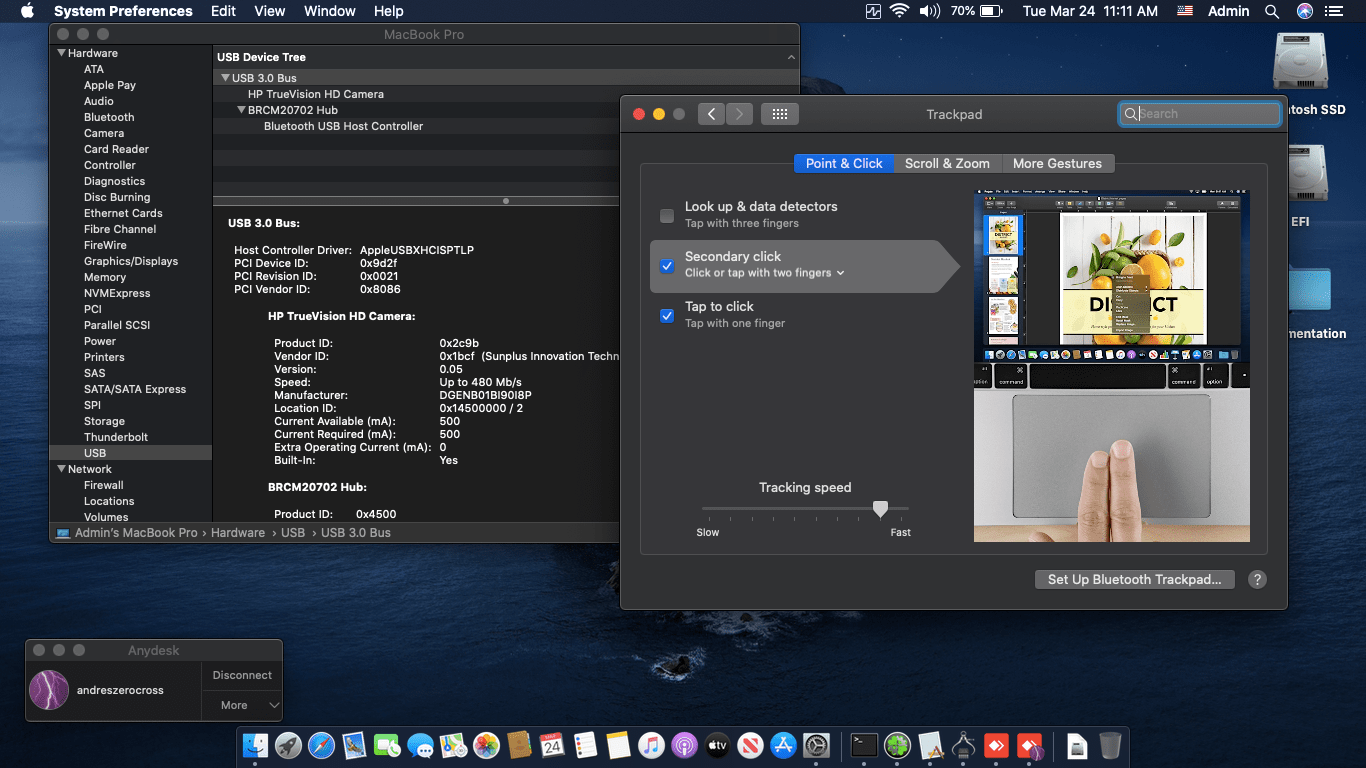Image resolution: width=1366 pixels, height=768 pixels.
Task: Uncheck the Secondary click checkbox
Action: coord(667,266)
